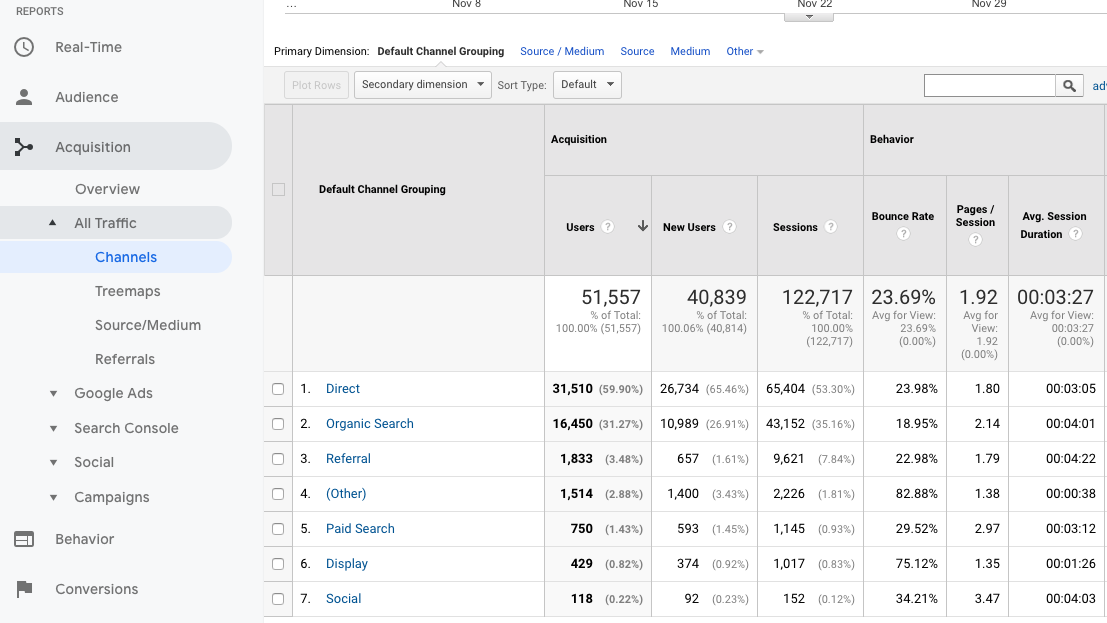This screenshot has width=1107, height=623.
Task: Open the New Users help icon
Action: (x=729, y=227)
